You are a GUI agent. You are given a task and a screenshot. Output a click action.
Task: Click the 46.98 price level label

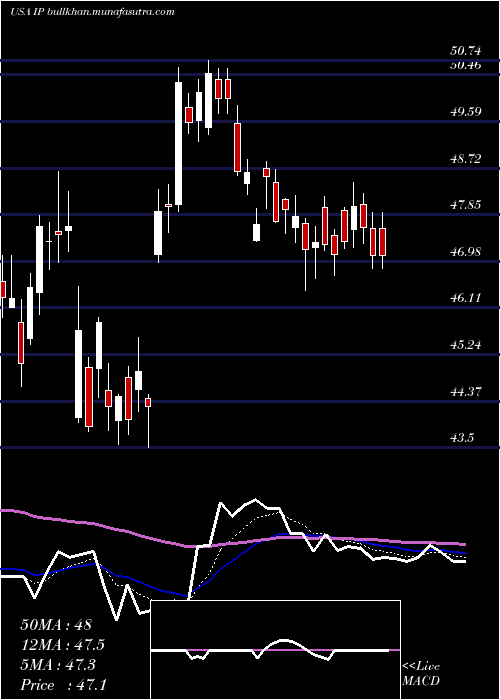pyautogui.click(x=466, y=251)
